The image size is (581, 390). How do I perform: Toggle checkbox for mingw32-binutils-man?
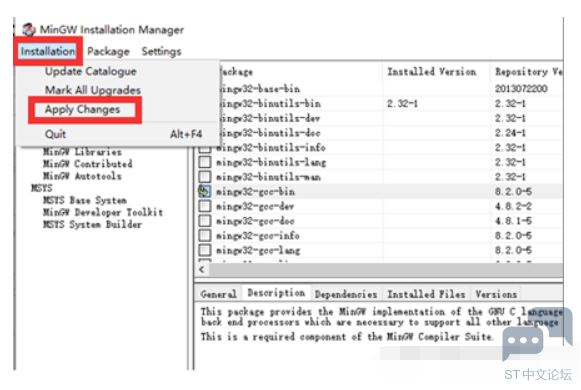(x=205, y=177)
